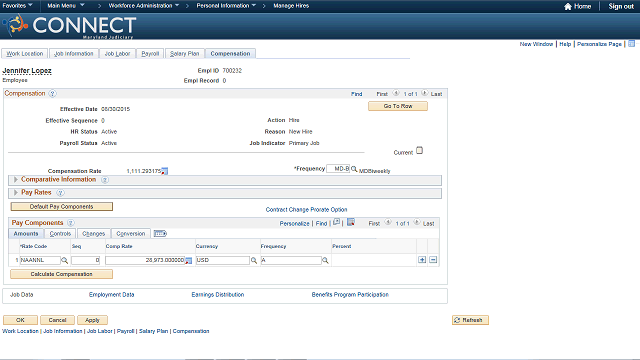Click http icon beside Personalize Page
This screenshot has height=360, width=640.
[x=631, y=44]
